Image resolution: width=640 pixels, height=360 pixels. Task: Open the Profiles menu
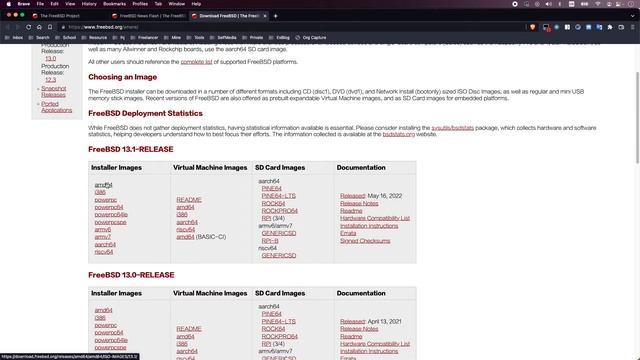tap(140, 4)
